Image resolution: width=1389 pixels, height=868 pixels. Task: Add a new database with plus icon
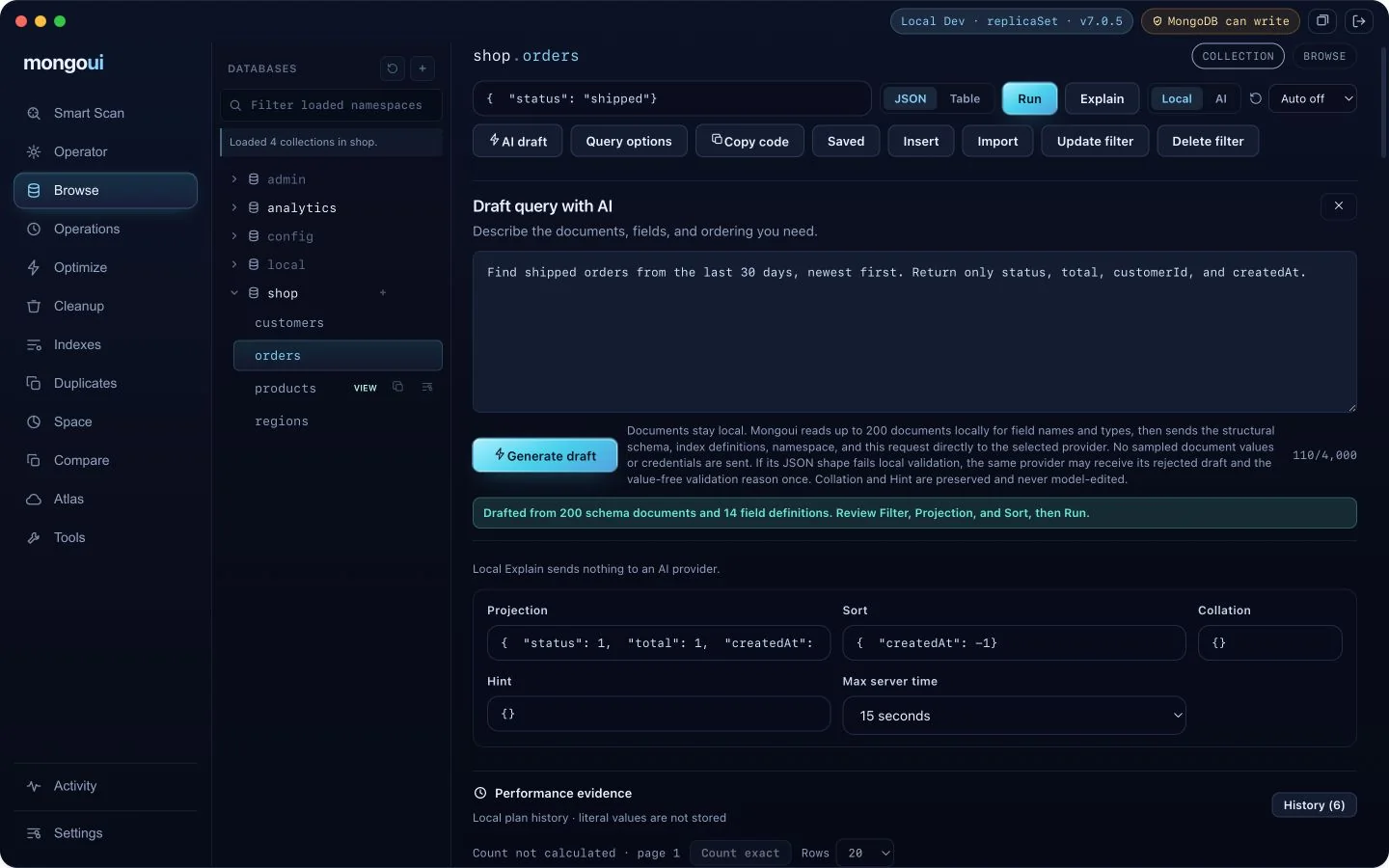click(422, 68)
